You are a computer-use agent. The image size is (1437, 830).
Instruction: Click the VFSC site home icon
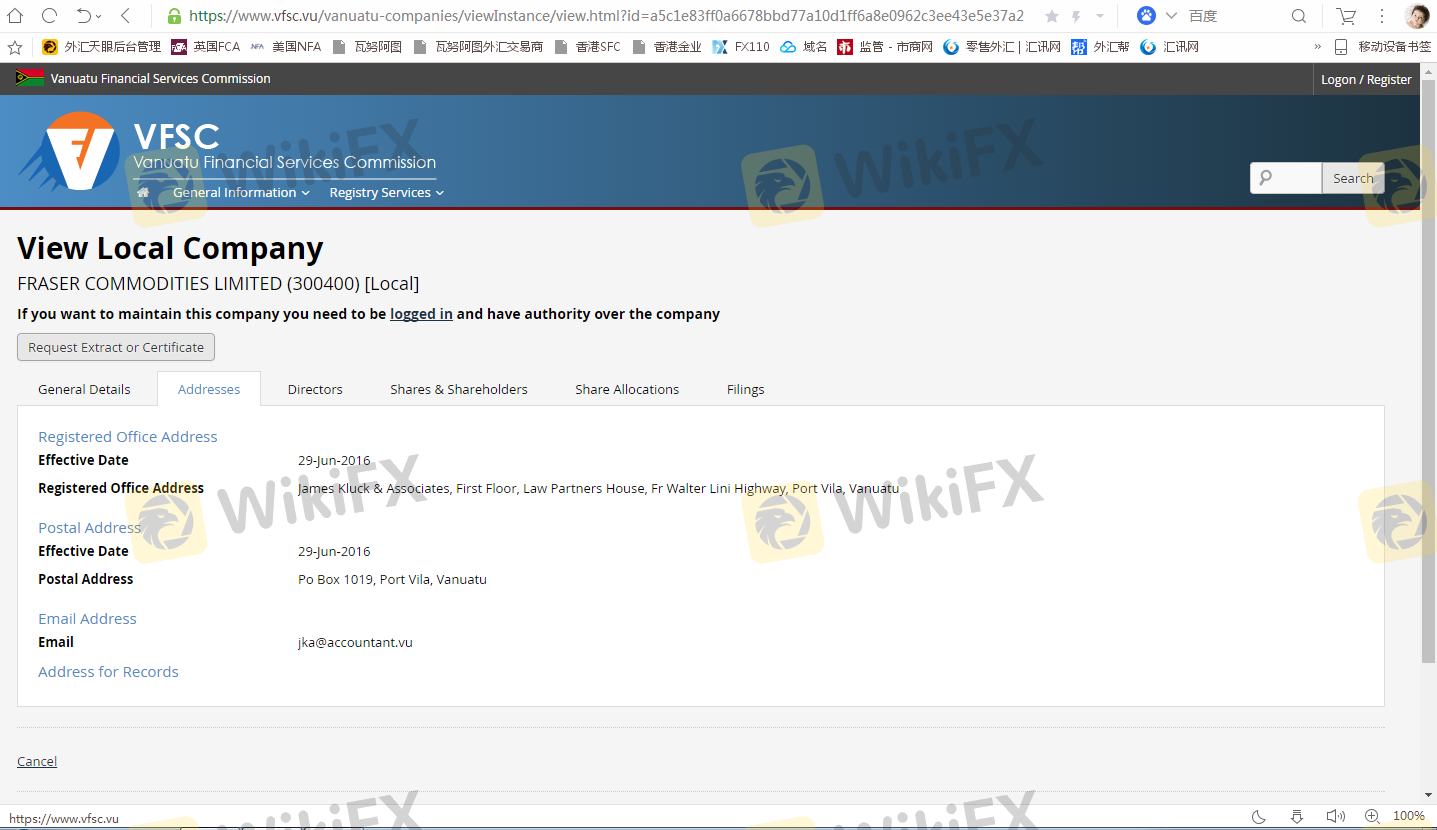tap(143, 193)
